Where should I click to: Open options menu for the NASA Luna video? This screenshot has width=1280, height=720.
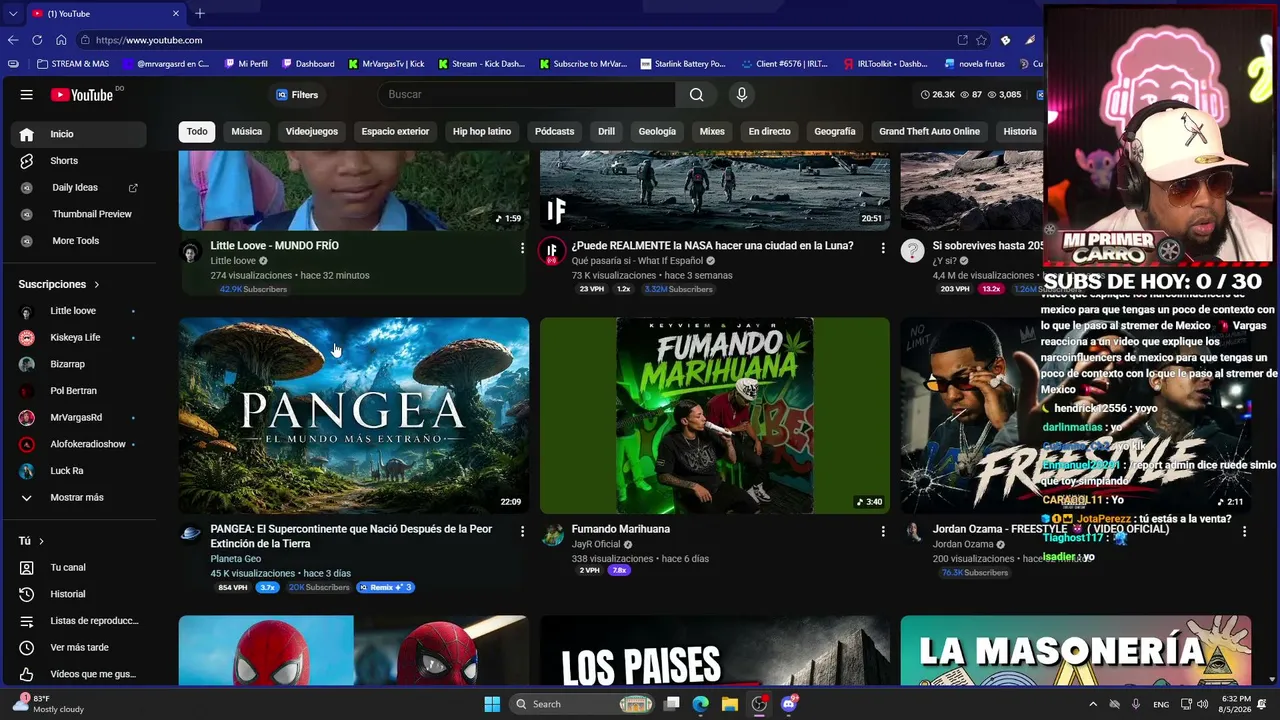pyautogui.click(x=883, y=247)
